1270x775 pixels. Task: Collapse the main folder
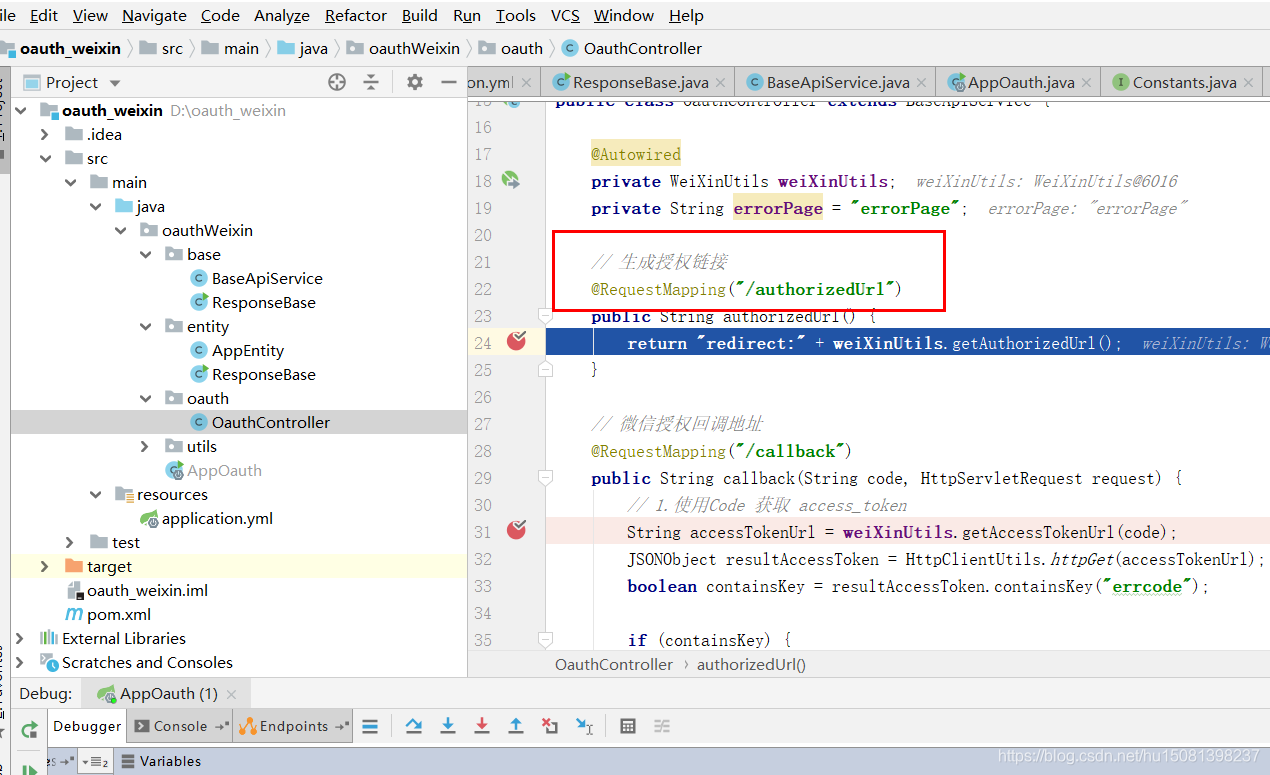click(70, 182)
